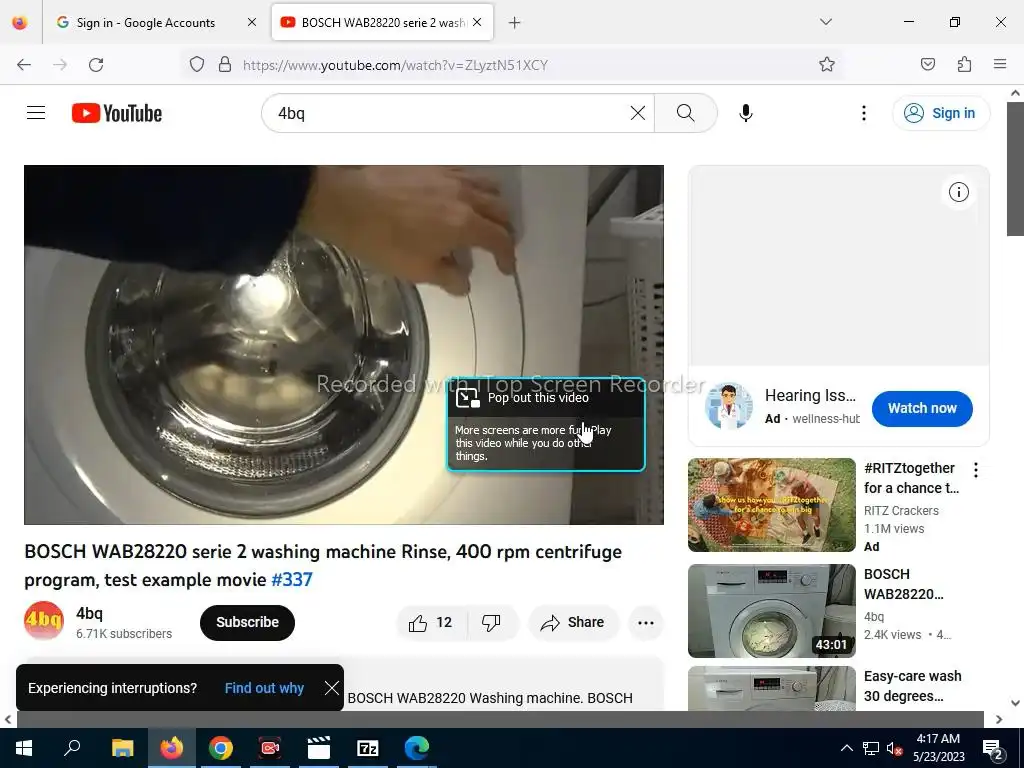Viewport: 1024px width, 768px height.
Task: Dislike the video with thumbs down
Action: point(492,622)
